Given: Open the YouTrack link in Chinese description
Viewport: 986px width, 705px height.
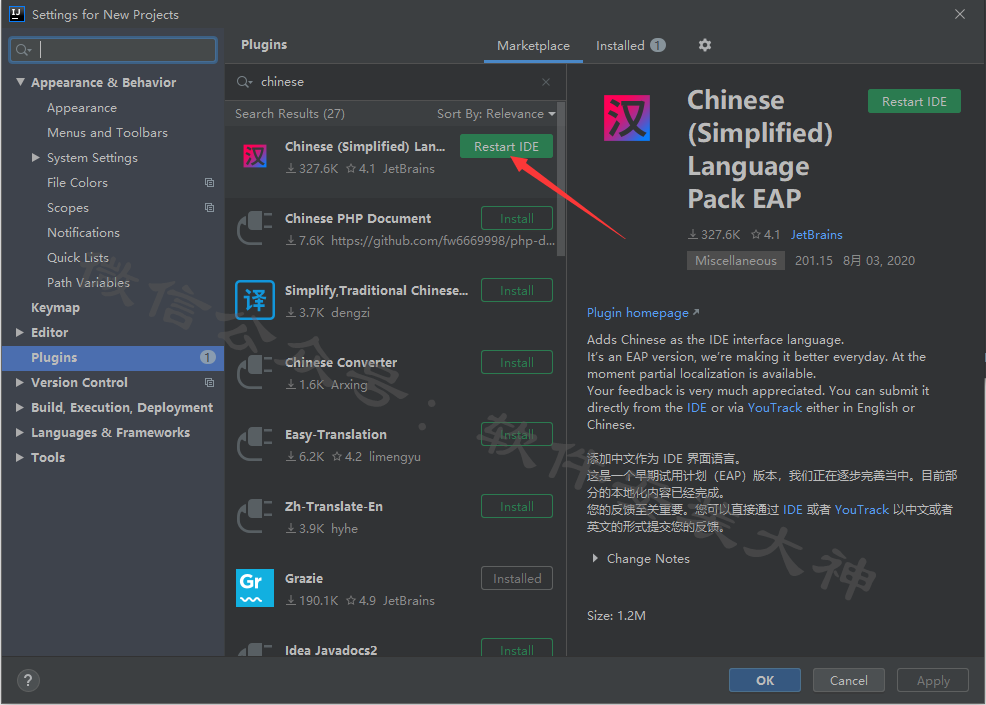Looking at the screenshot, I should (861, 509).
